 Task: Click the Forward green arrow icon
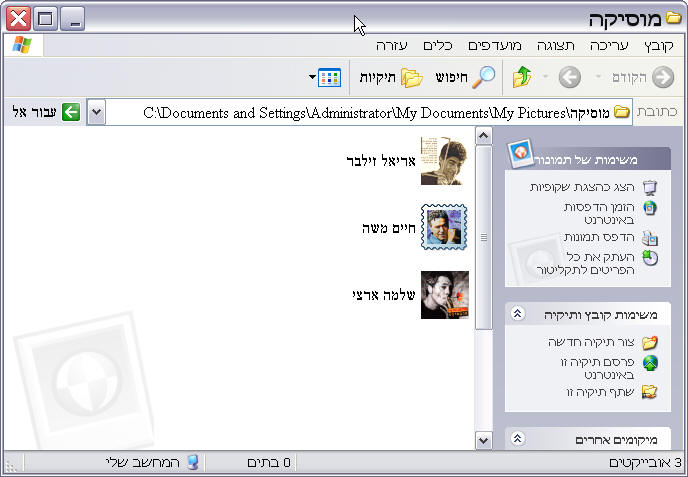569,77
